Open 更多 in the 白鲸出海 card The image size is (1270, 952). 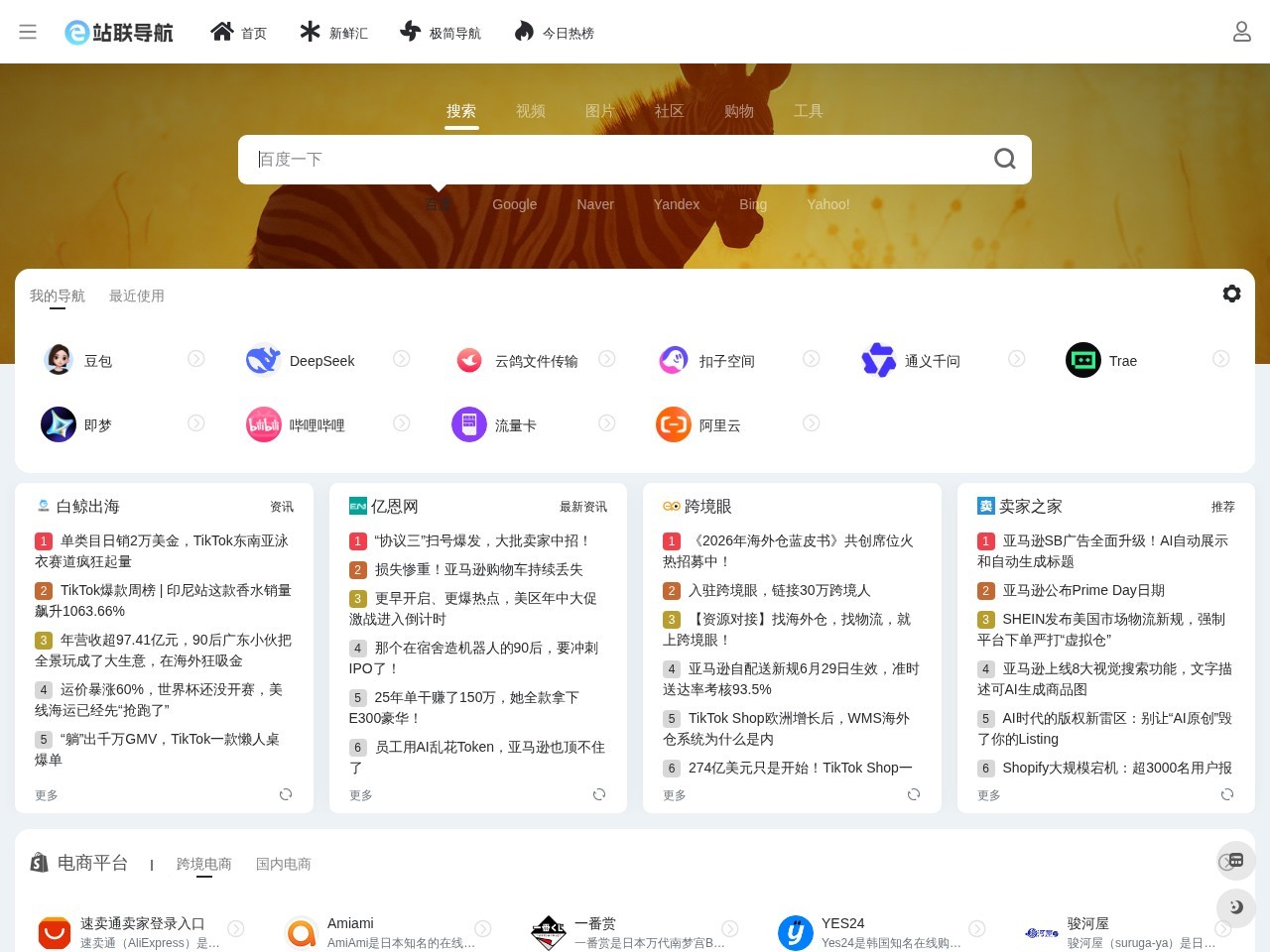pos(47,795)
